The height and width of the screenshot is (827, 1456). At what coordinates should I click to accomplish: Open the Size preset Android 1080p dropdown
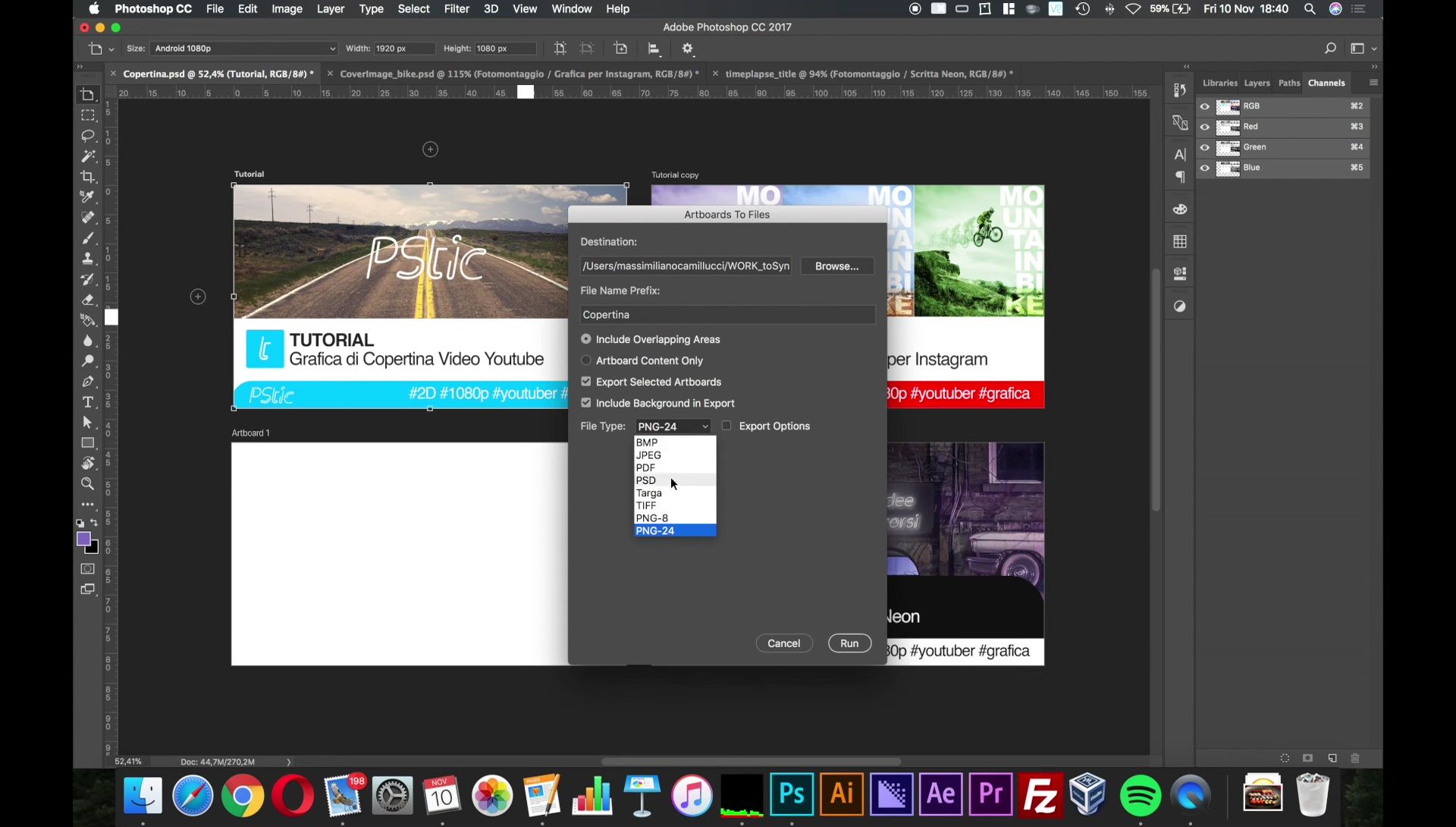tap(243, 49)
